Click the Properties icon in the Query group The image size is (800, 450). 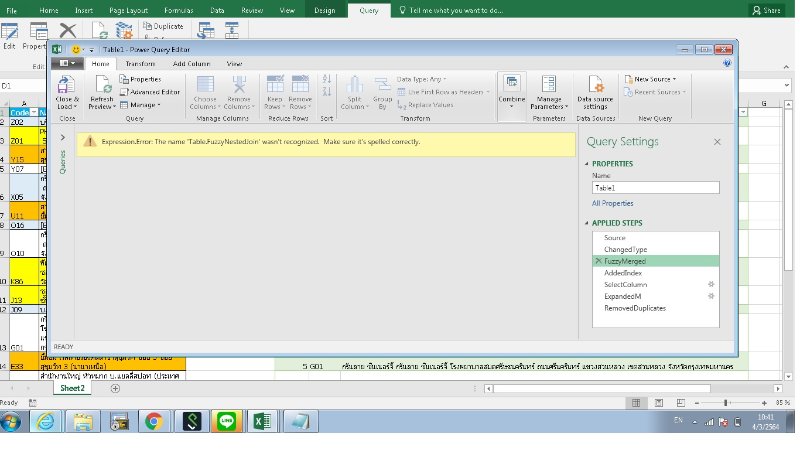(124, 79)
